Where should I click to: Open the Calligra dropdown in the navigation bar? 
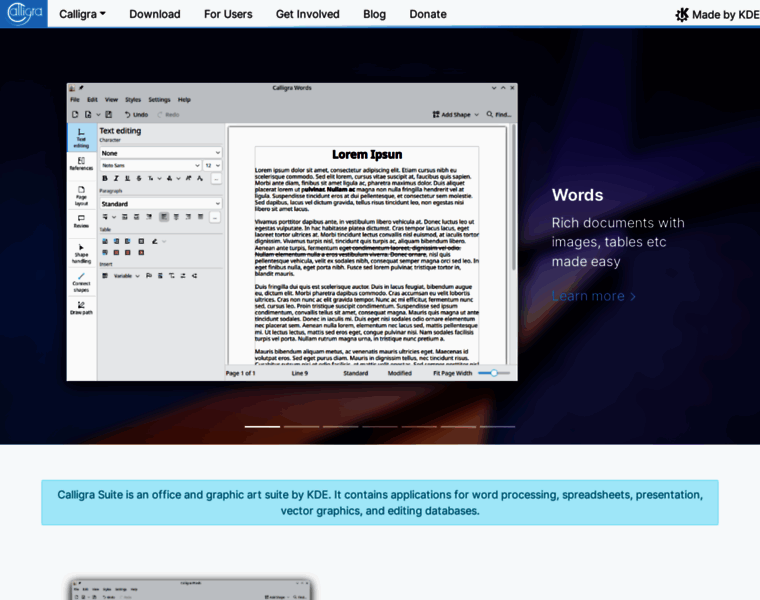[x=82, y=14]
